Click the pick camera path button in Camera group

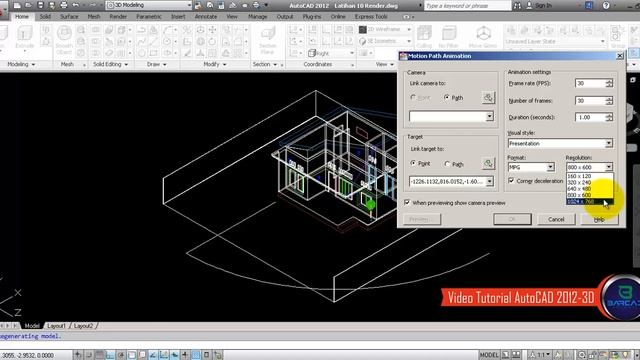[x=488, y=98]
